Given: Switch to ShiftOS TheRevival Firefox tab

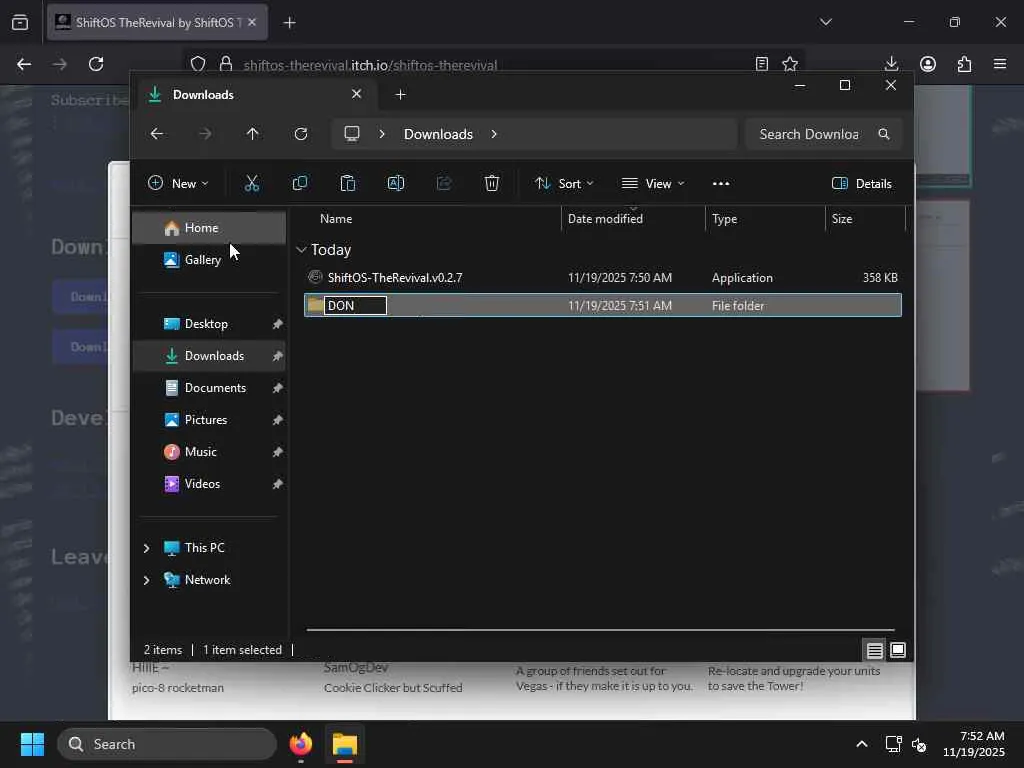Looking at the screenshot, I should (x=157, y=23).
